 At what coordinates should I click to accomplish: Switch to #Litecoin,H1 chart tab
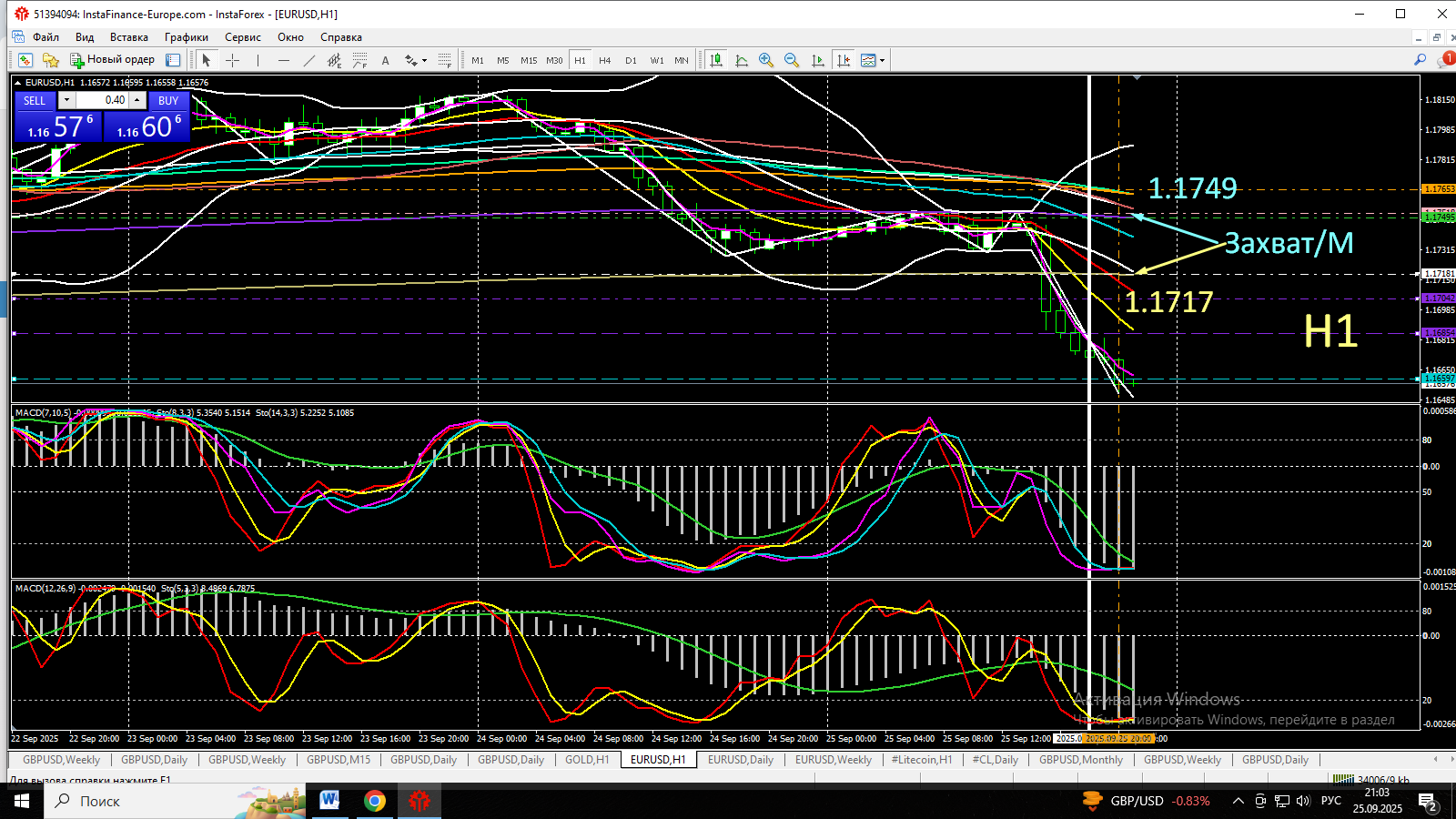(921, 760)
